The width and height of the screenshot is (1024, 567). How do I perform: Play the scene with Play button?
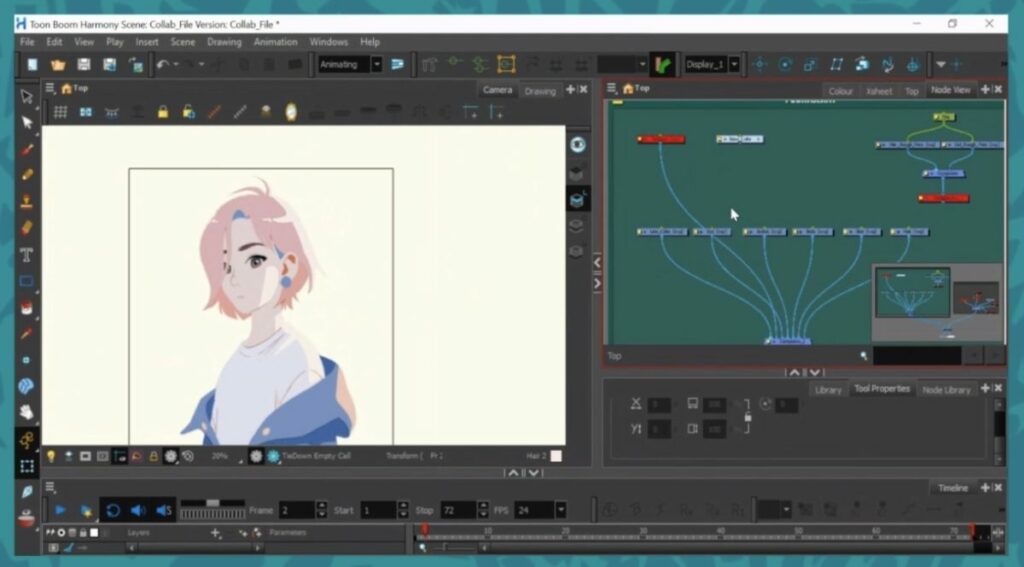(x=60, y=510)
